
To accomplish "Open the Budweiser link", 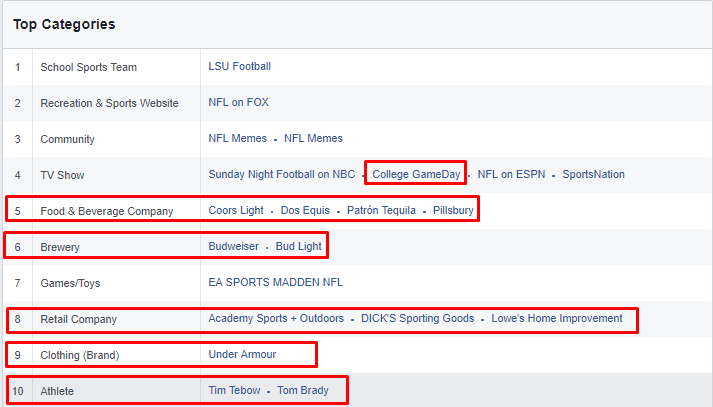I will 233,246.
